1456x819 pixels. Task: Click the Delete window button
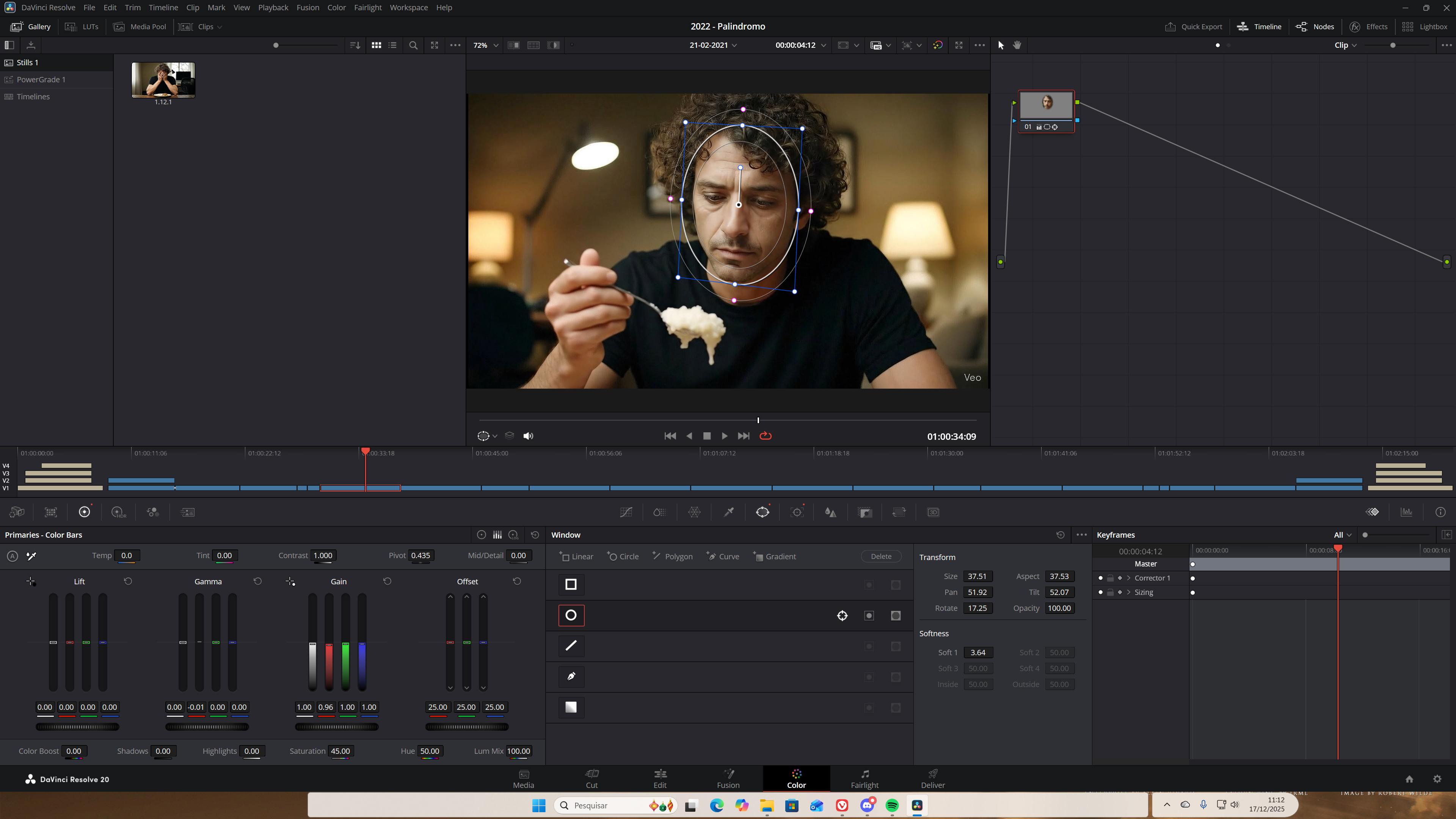[880, 556]
